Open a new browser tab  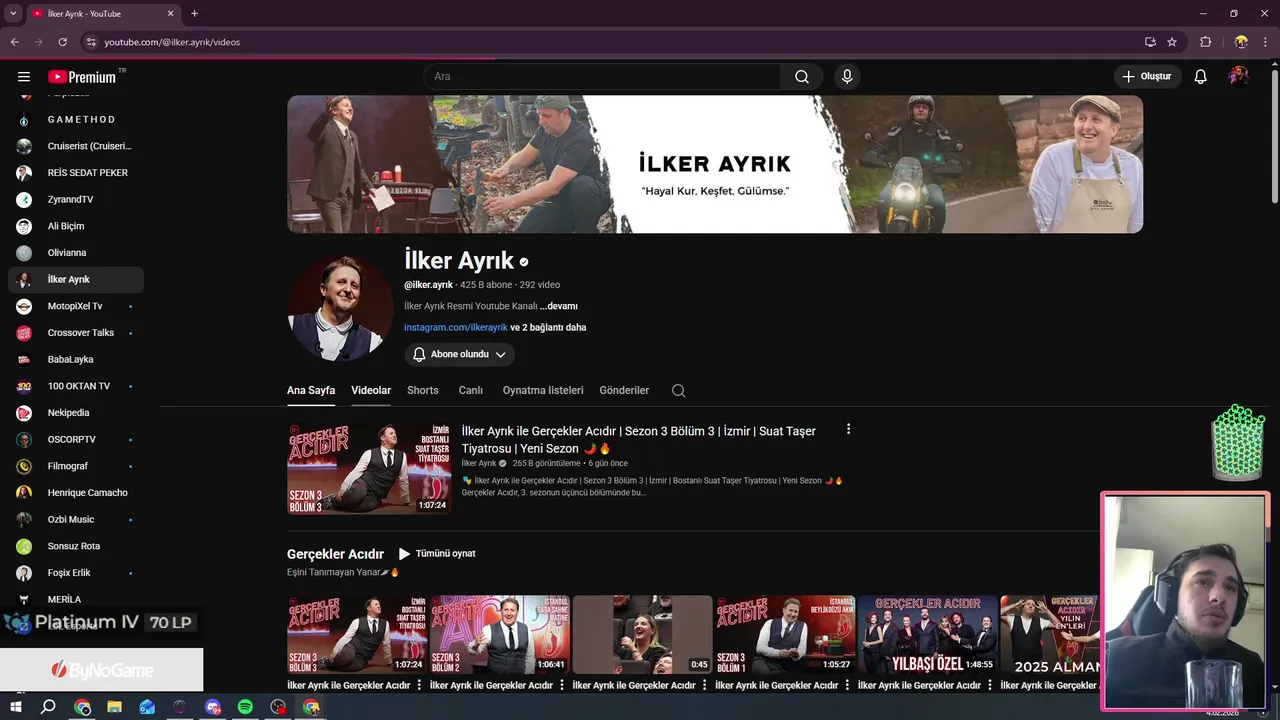coord(194,14)
